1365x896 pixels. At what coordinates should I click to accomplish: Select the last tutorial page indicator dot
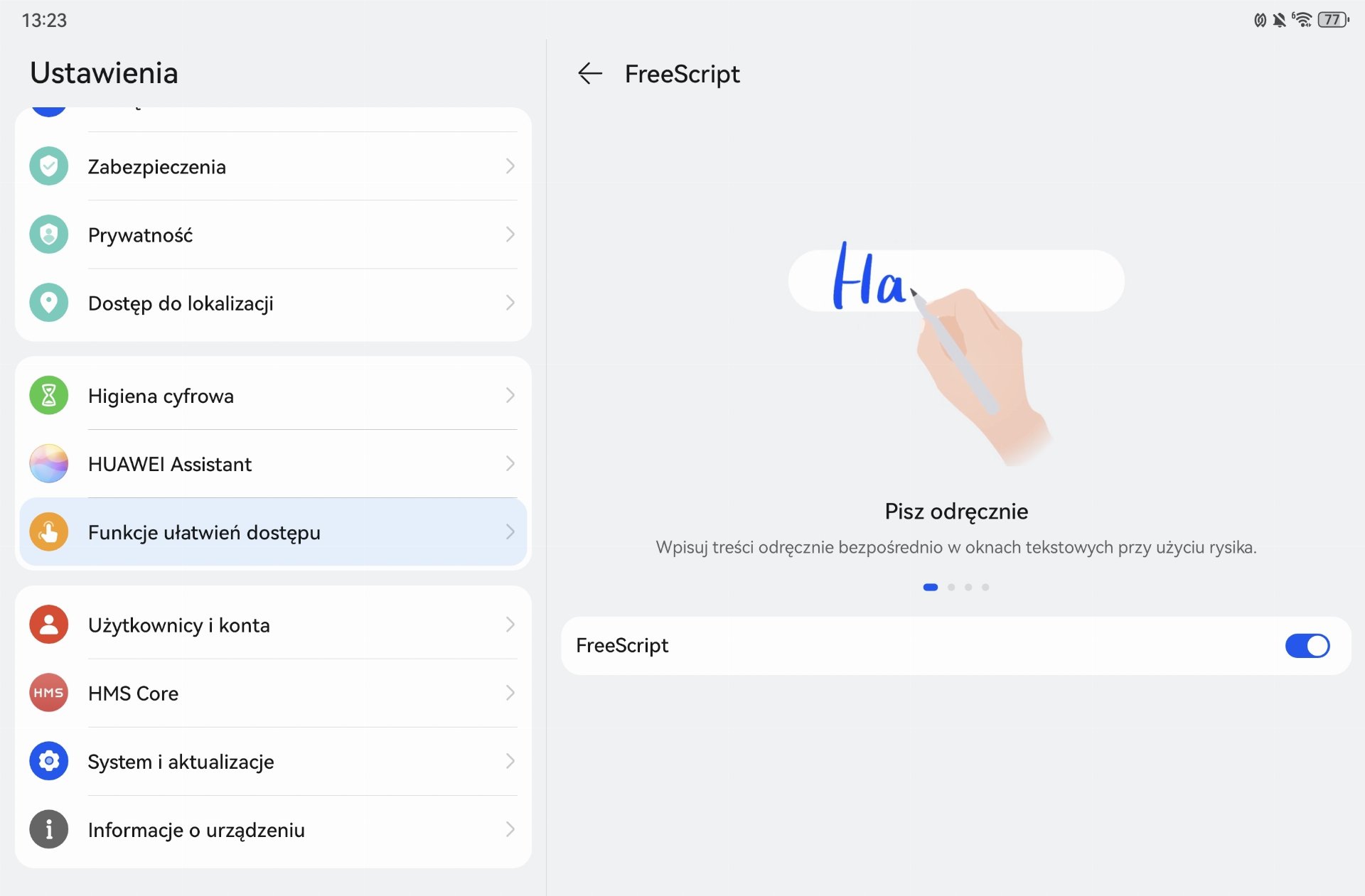click(x=985, y=587)
